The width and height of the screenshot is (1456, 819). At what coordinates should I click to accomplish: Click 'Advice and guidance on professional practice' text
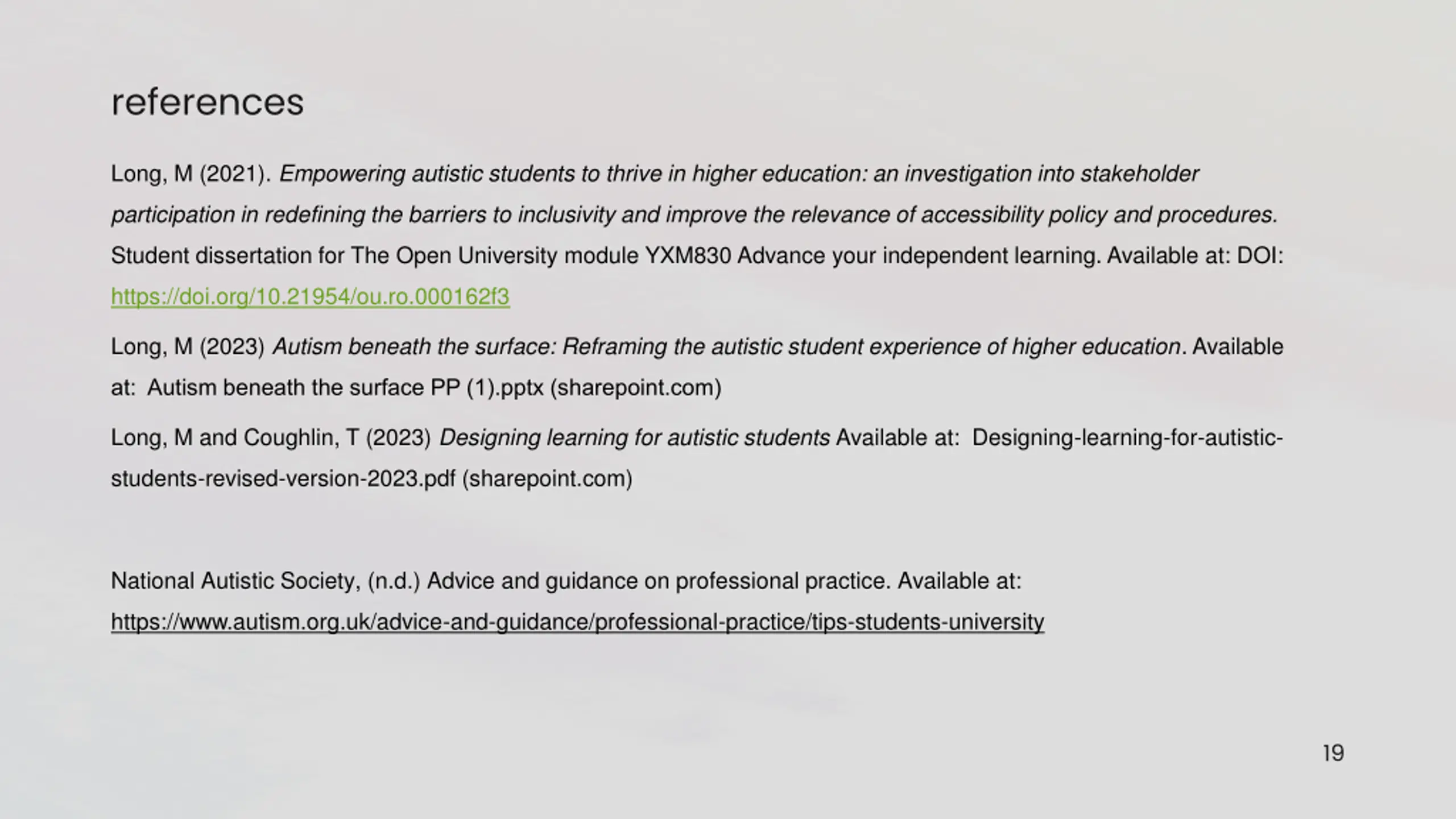pyautogui.click(x=657, y=581)
